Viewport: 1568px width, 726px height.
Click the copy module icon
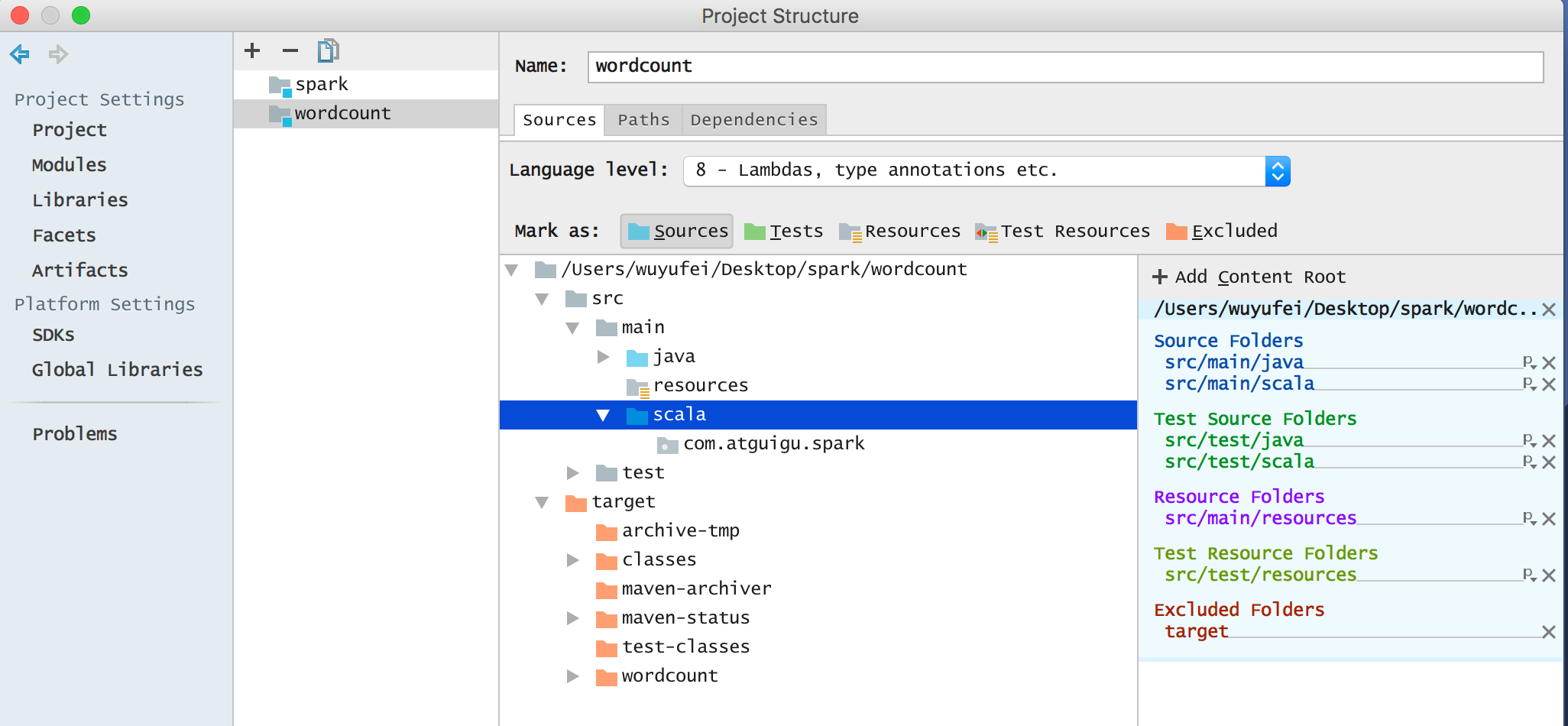(x=328, y=51)
